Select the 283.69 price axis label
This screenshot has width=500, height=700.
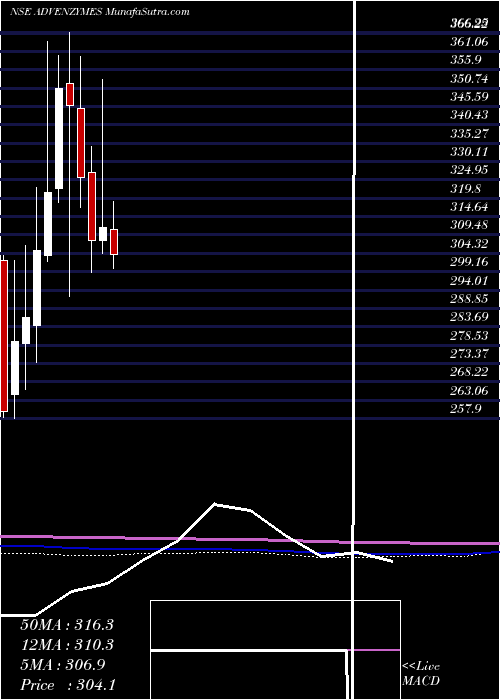click(470, 317)
